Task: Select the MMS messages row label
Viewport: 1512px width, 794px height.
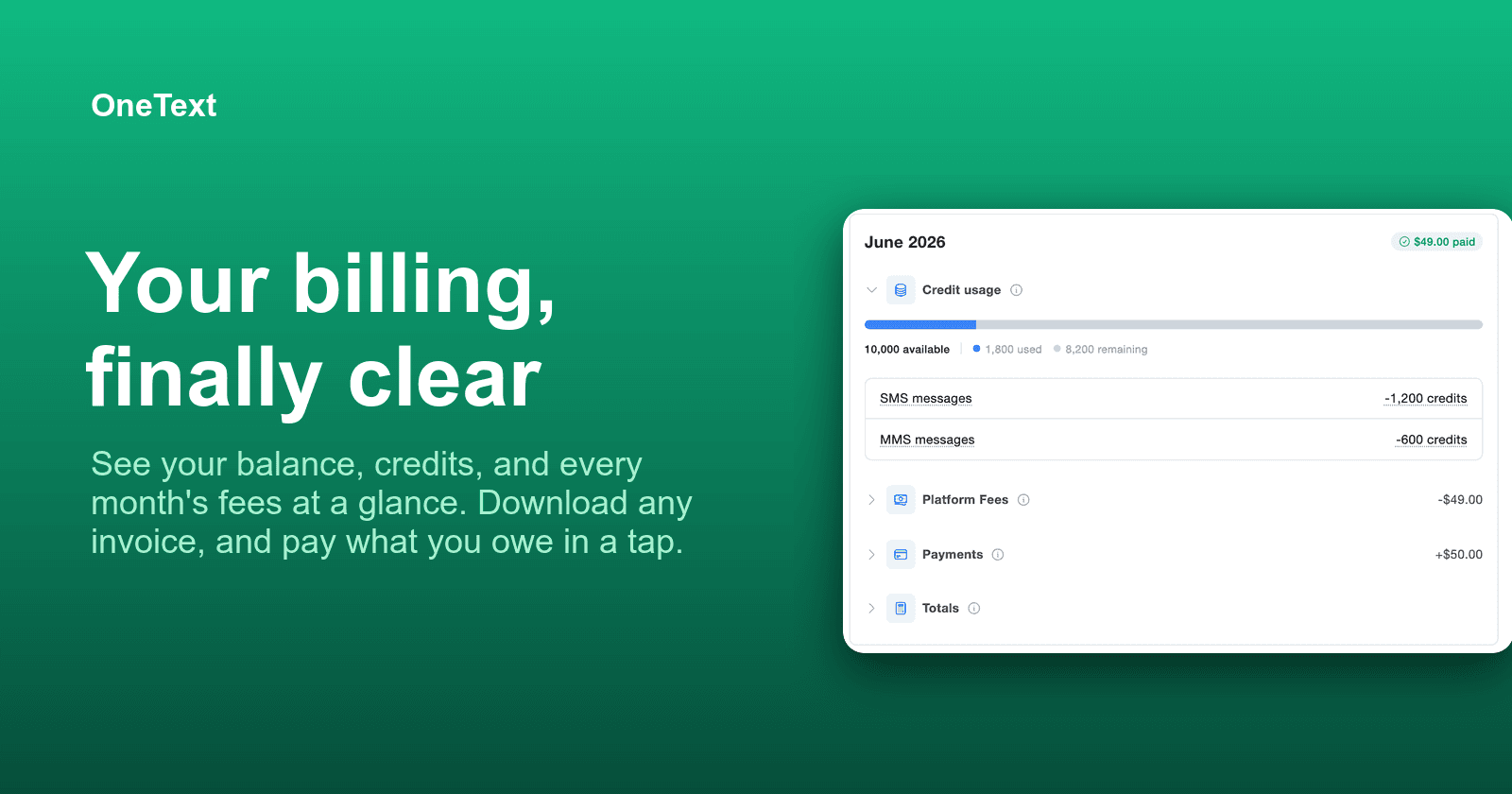Action: coord(927,440)
